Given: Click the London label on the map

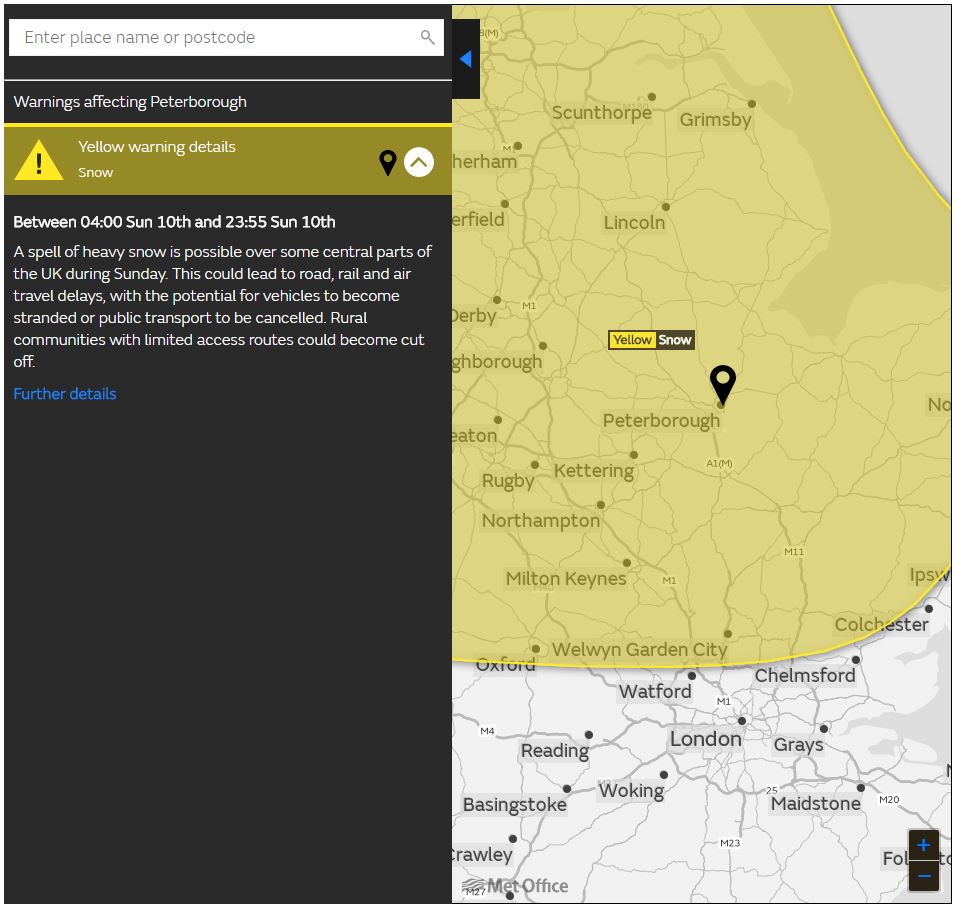Looking at the screenshot, I should coord(706,739).
